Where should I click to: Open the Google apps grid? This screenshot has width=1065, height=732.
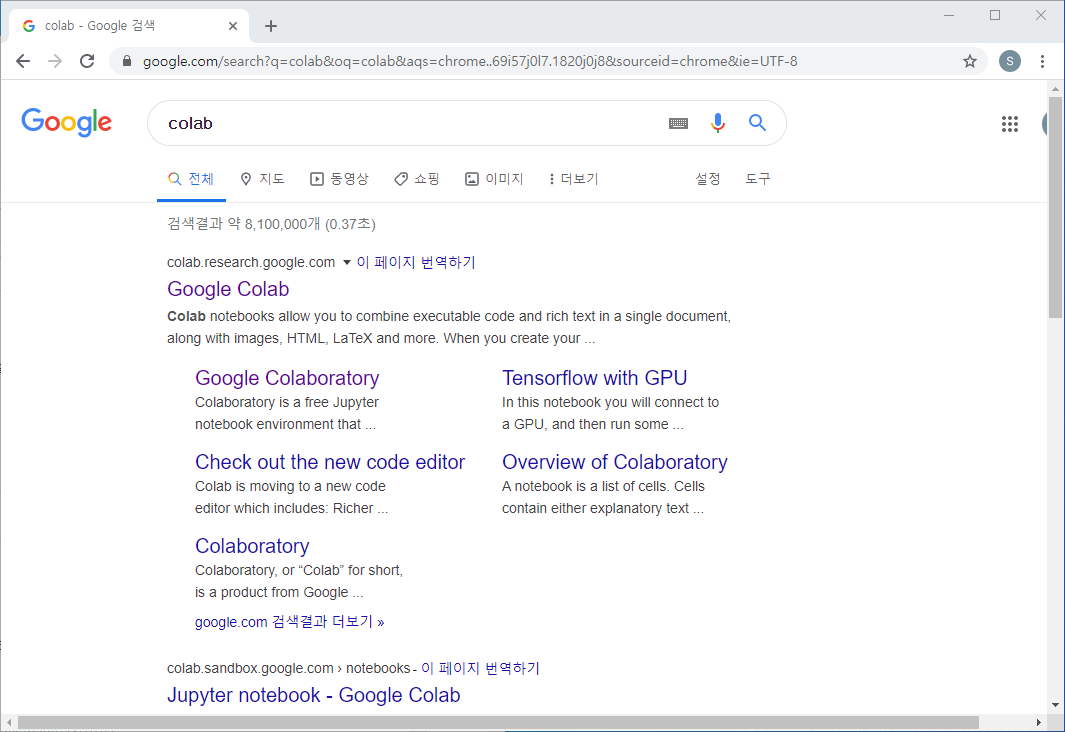pyautogui.click(x=1009, y=124)
